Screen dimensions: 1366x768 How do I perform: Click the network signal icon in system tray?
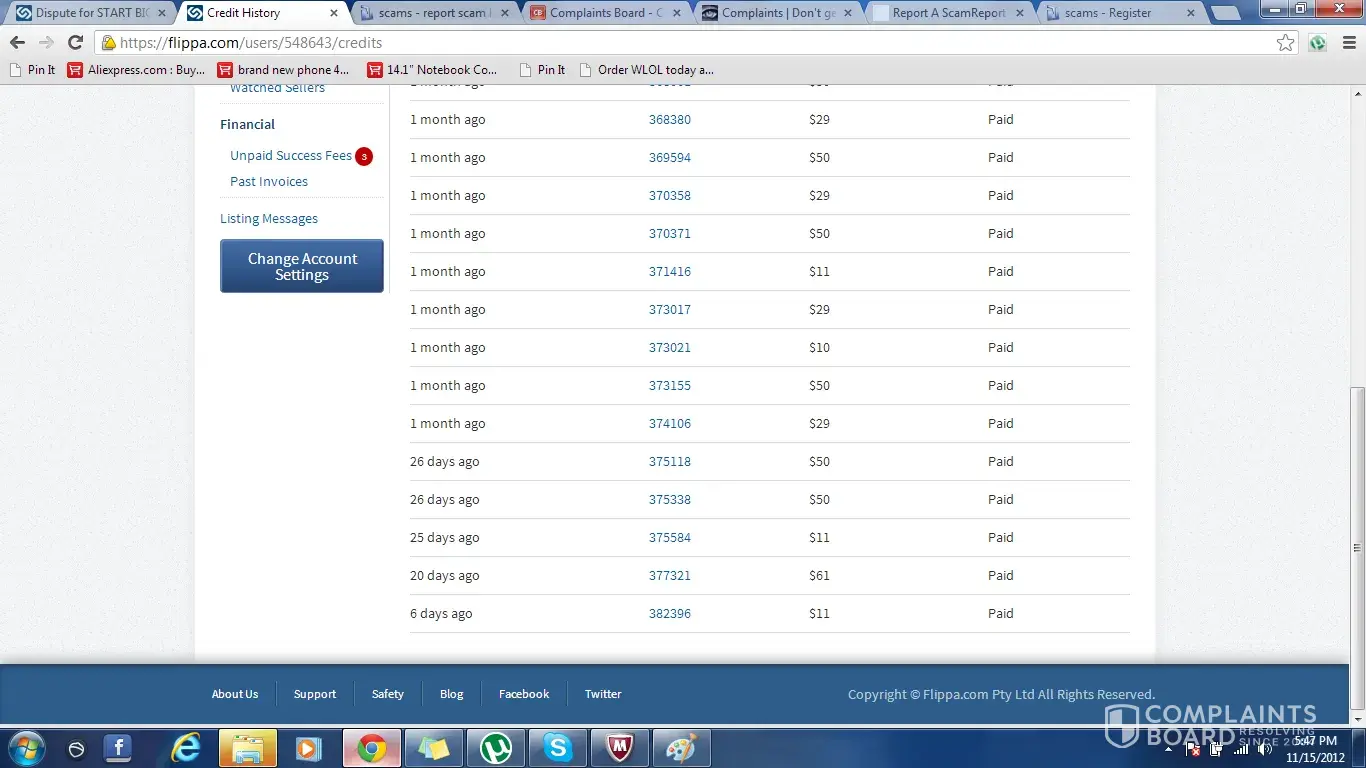point(1241,750)
